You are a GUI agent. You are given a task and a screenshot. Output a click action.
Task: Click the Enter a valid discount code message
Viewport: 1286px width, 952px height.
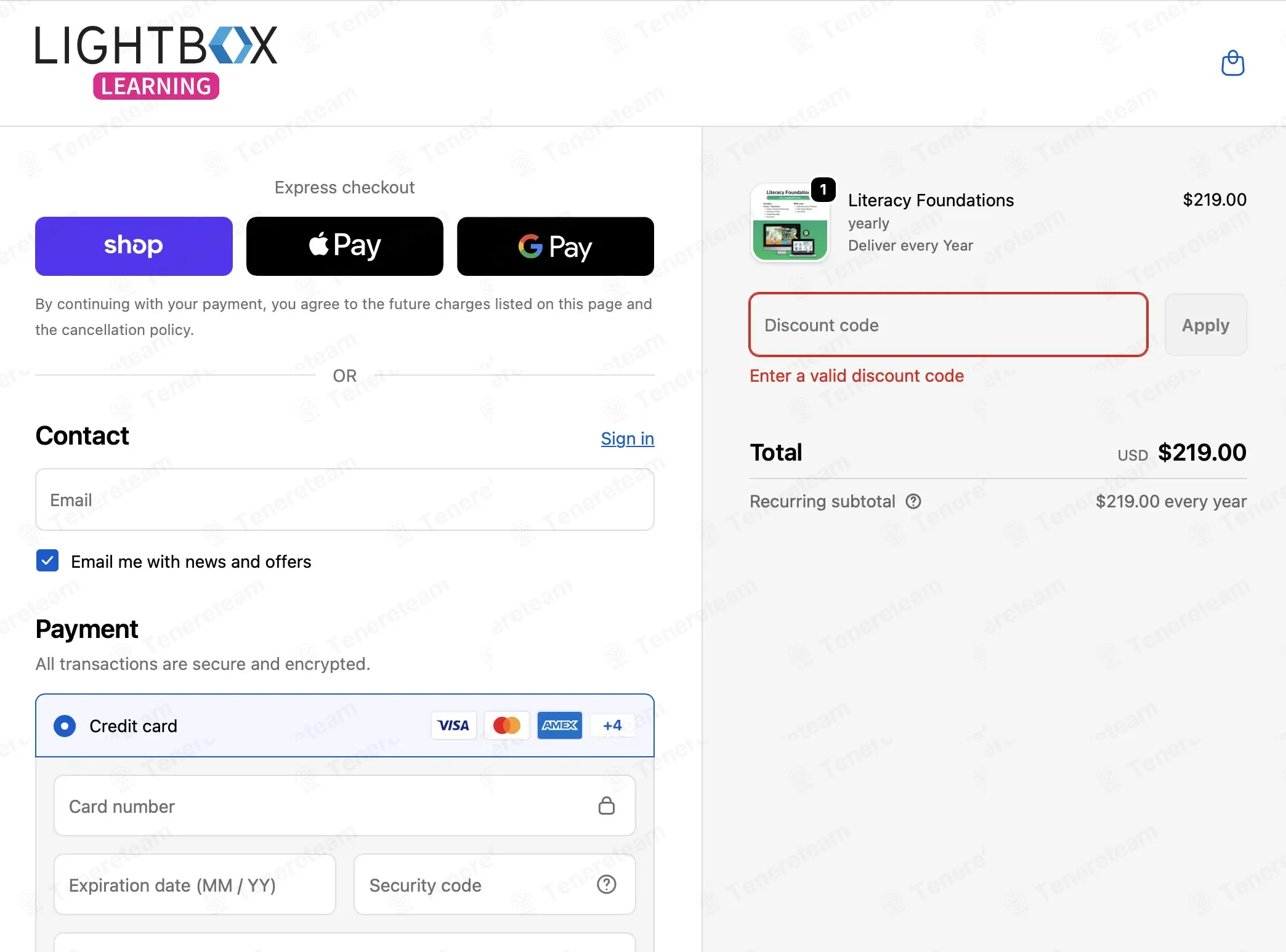tap(857, 376)
